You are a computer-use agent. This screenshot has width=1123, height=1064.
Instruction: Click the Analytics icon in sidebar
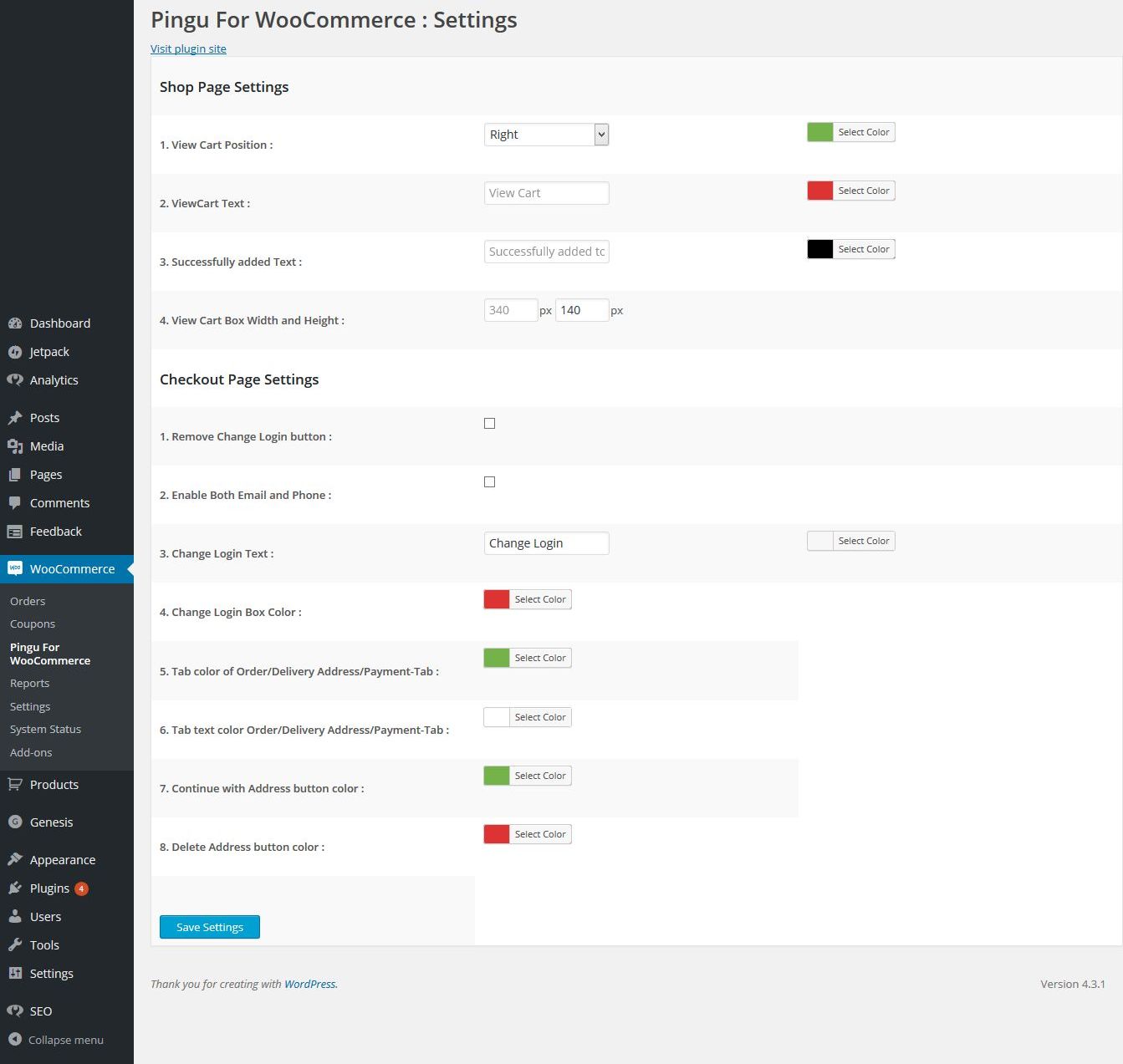(15, 380)
